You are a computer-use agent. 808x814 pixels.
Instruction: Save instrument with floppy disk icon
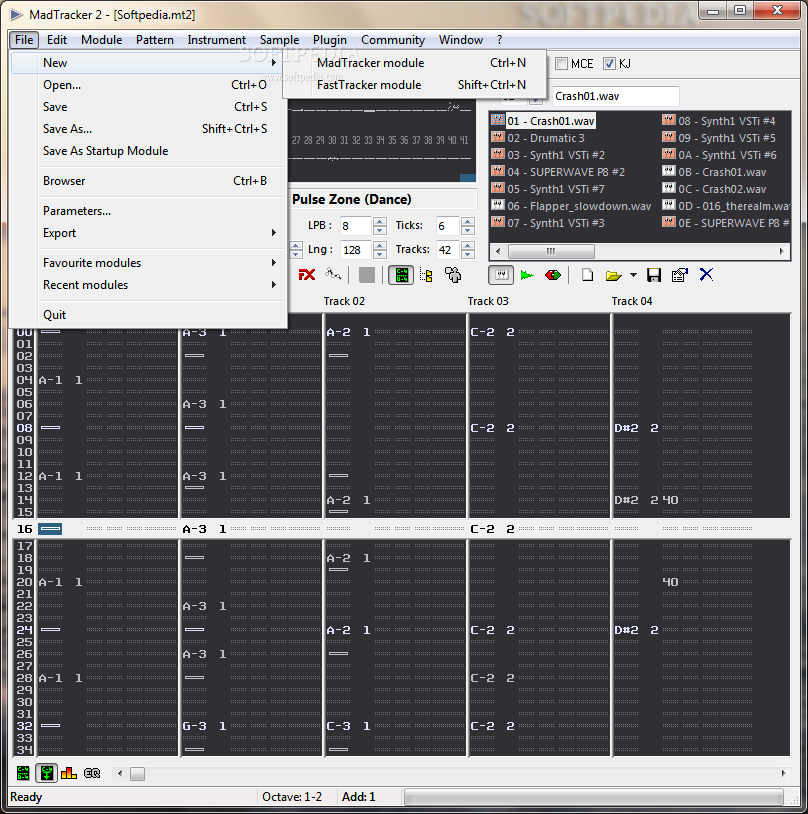tap(654, 275)
